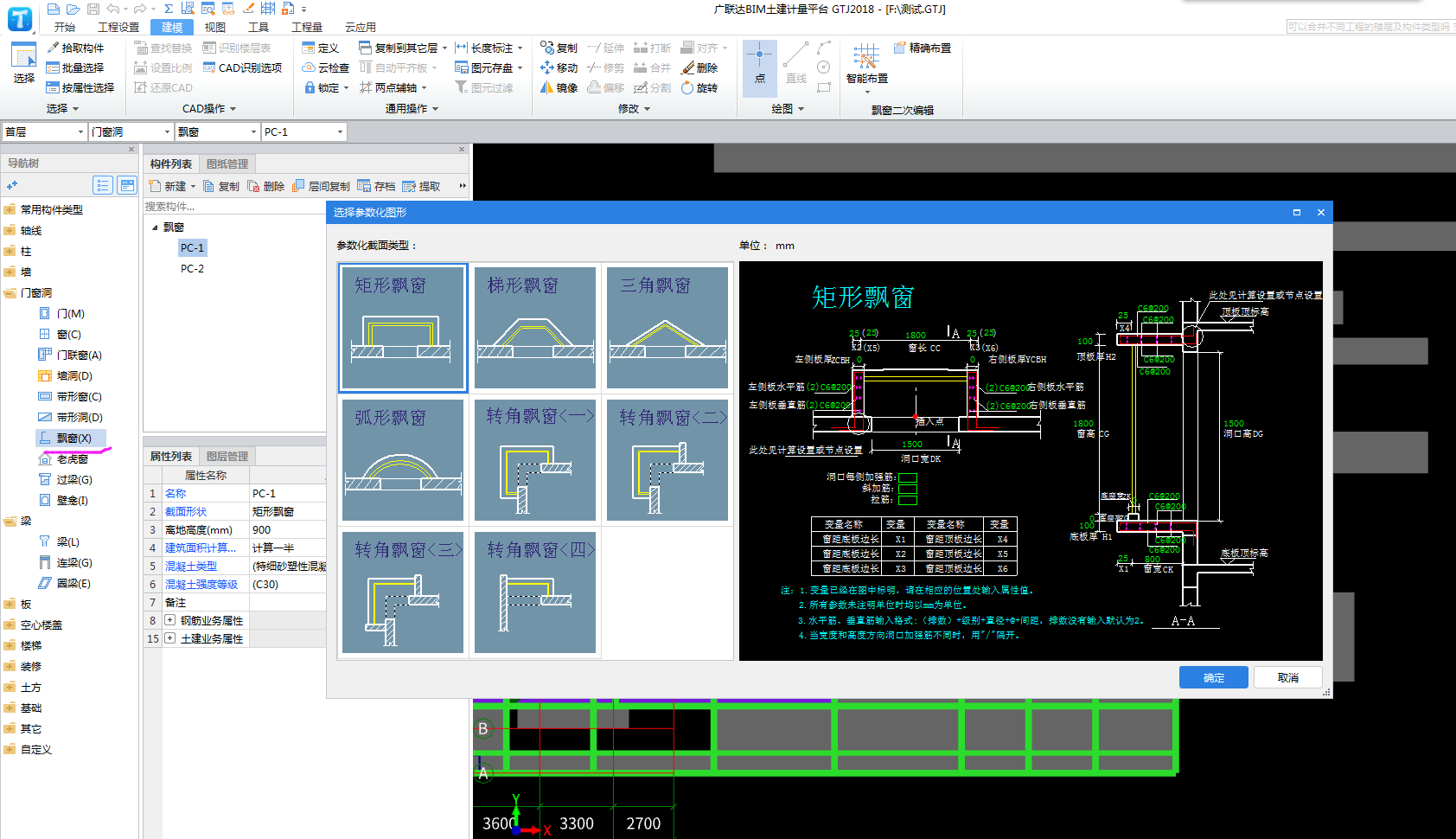Click 按属性选择 select-by-property tool

coord(80,87)
